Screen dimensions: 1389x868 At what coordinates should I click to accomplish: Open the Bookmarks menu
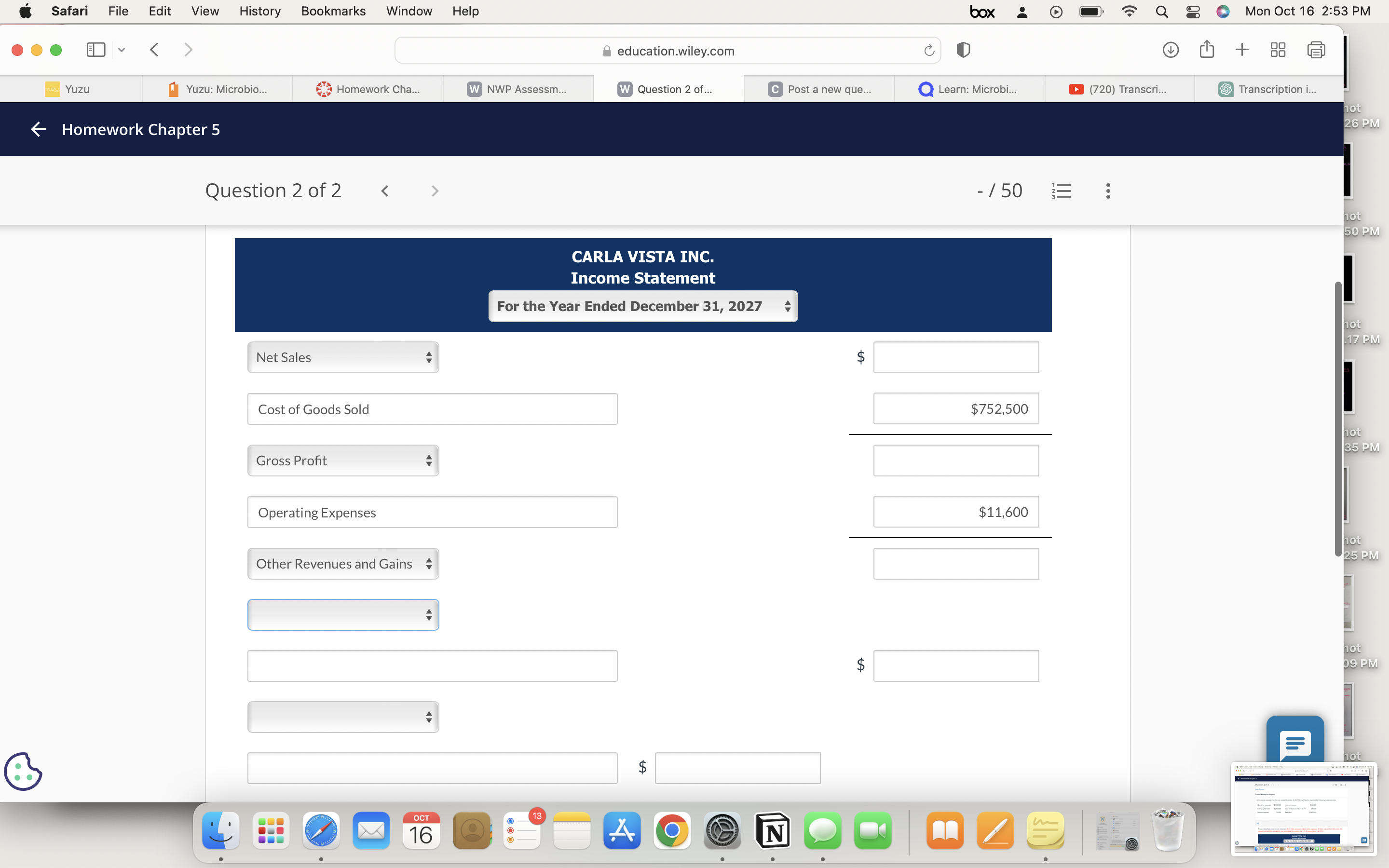coord(333,11)
